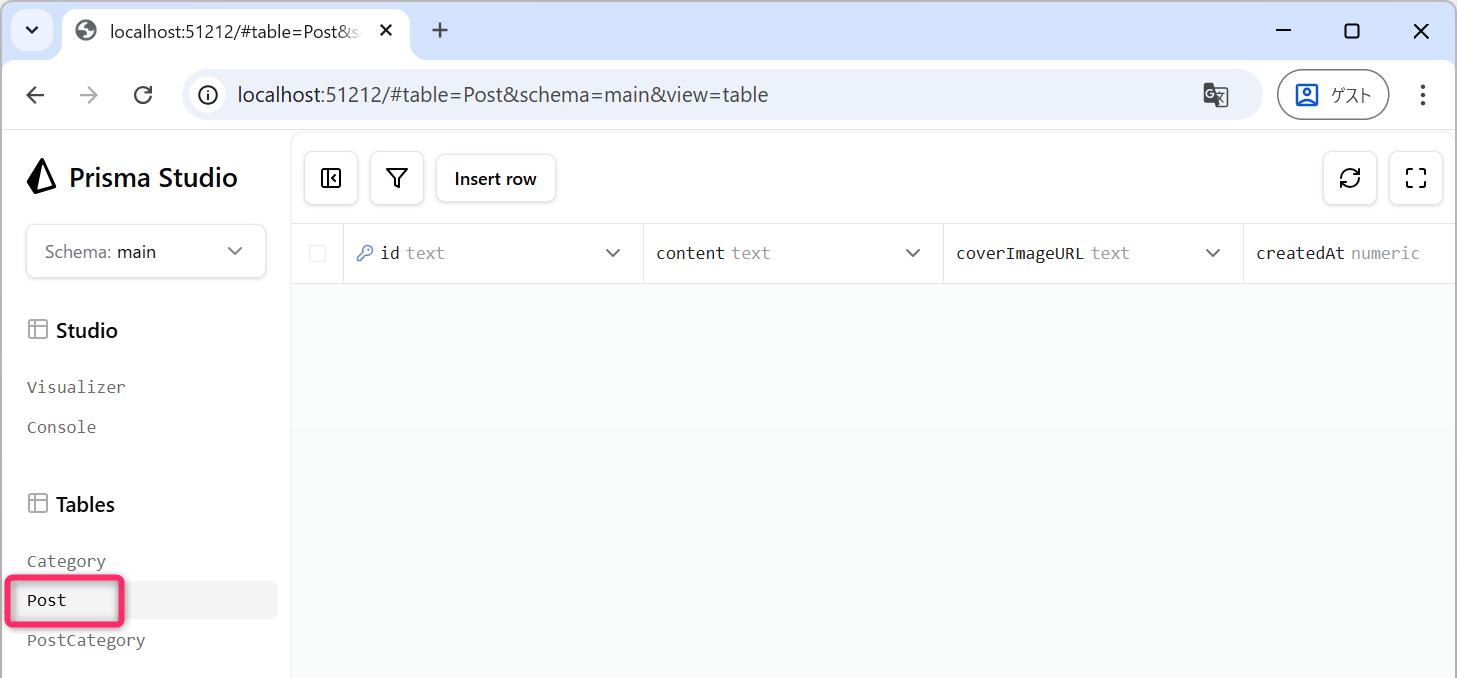The image size is (1457, 678).
Task: Open the Console link
Action: click(62, 427)
